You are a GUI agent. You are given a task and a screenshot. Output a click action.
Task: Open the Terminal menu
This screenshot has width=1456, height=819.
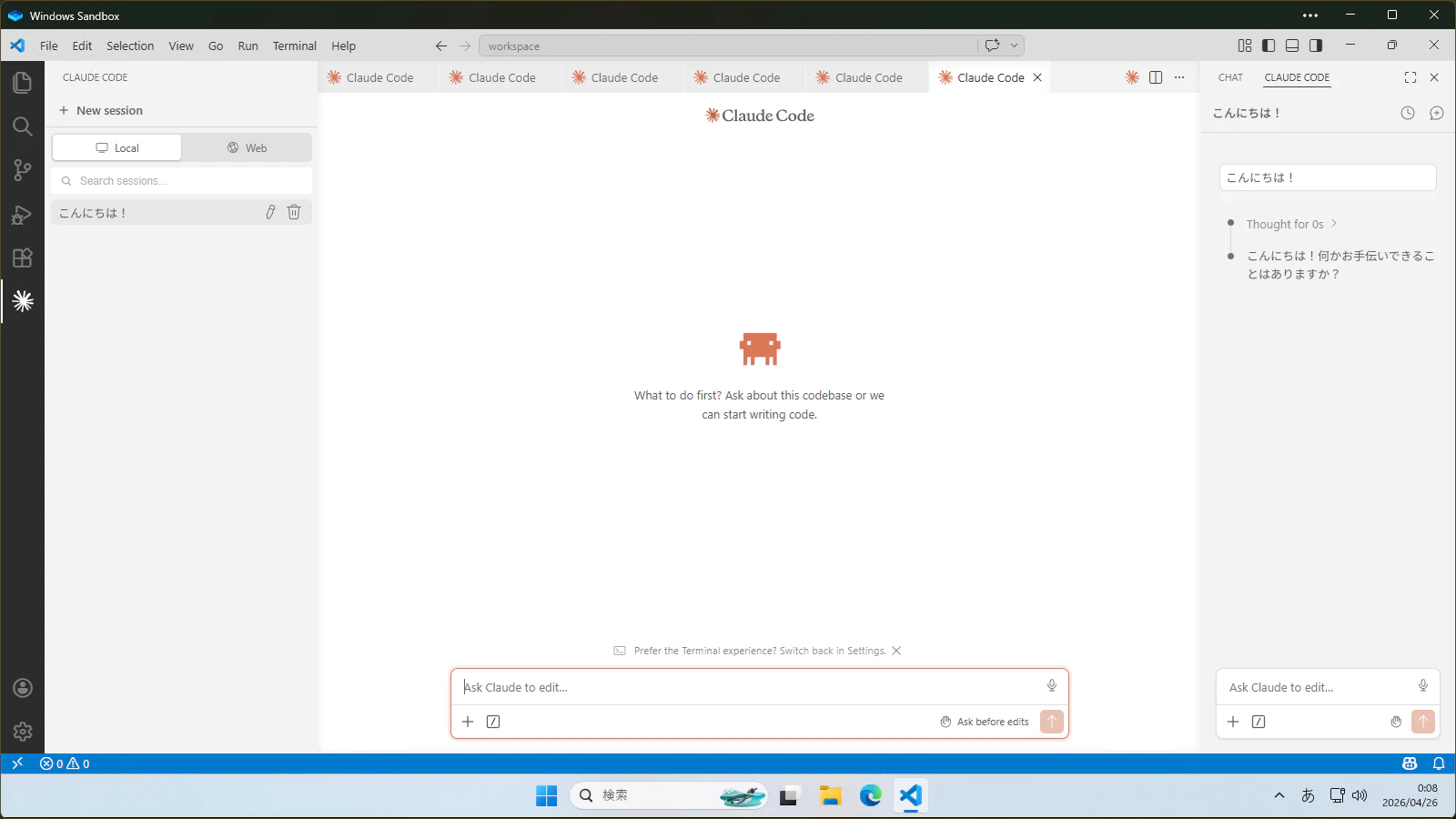[295, 45]
